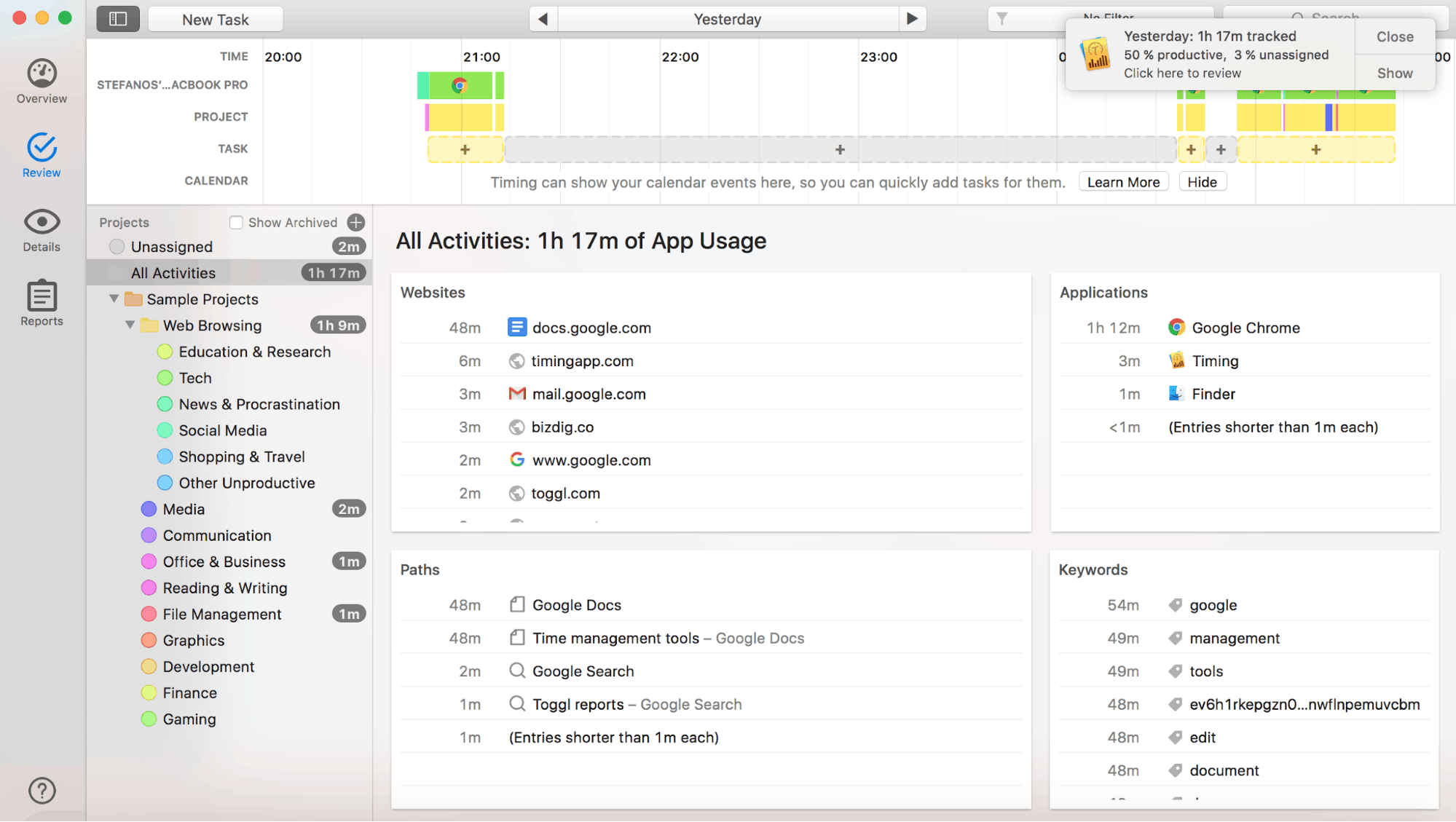Open the Overview section
The image size is (1456, 822).
click(42, 82)
